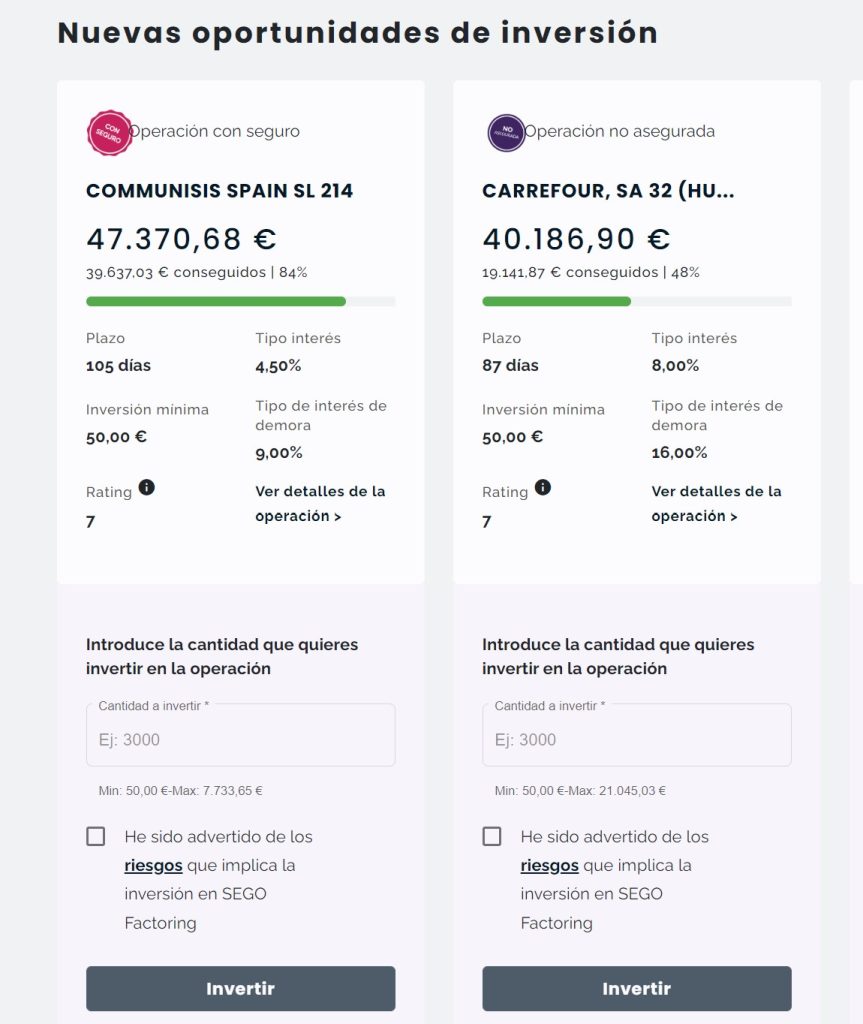Click the 84% funding progress bar
The height and width of the screenshot is (1024, 863).
point(240,301)
